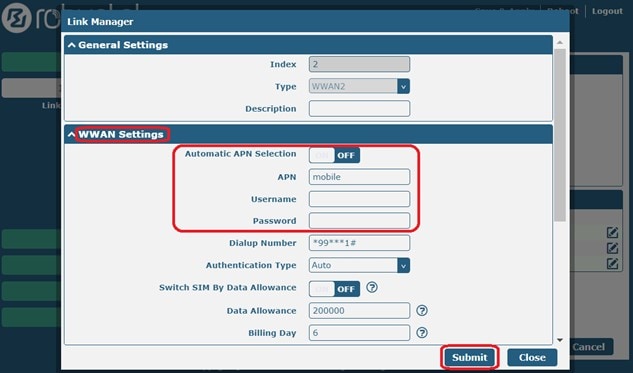Click the dialog scrollbar down arrow

click(560, 340)
